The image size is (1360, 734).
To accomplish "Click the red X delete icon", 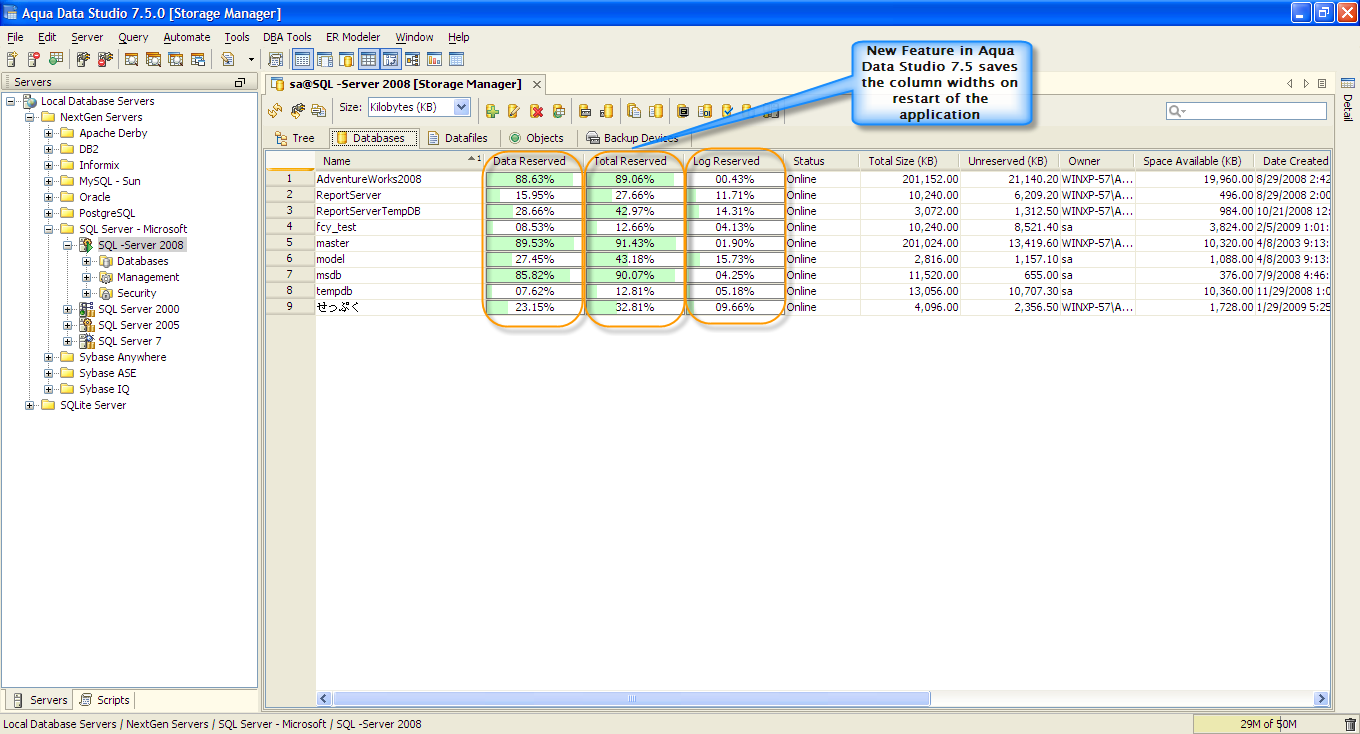I will coord(536,110).
